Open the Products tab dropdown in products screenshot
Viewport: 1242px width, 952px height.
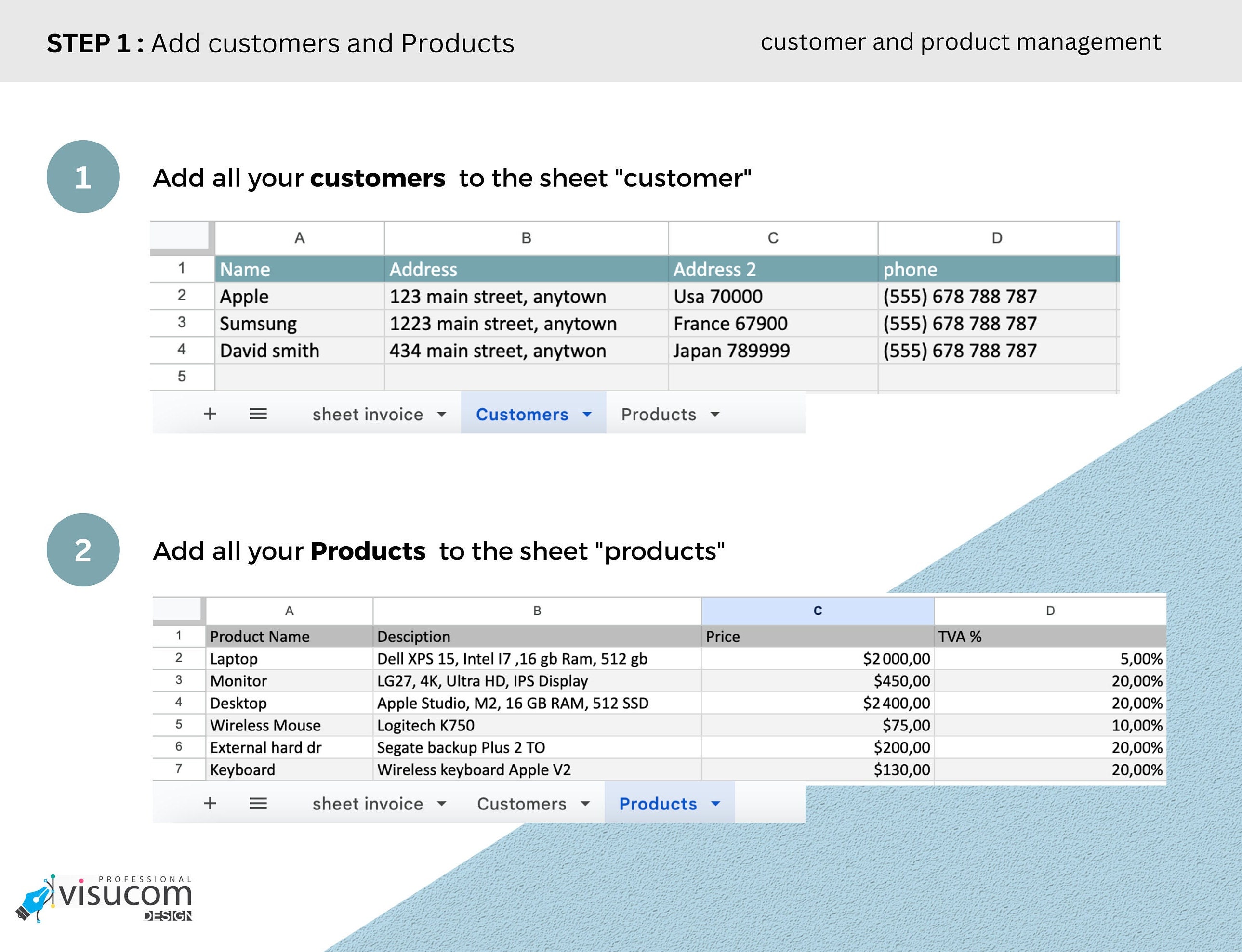[x=715, y=803]
